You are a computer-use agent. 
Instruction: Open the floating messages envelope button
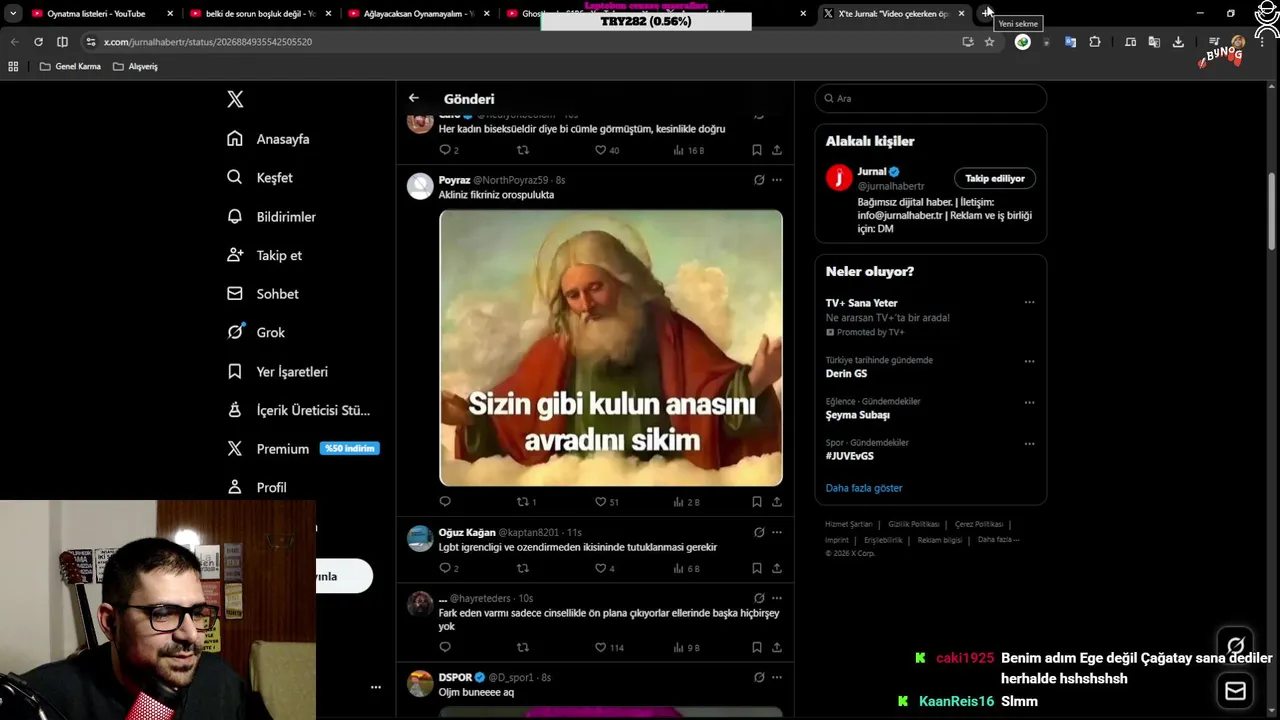[1235, 691]
